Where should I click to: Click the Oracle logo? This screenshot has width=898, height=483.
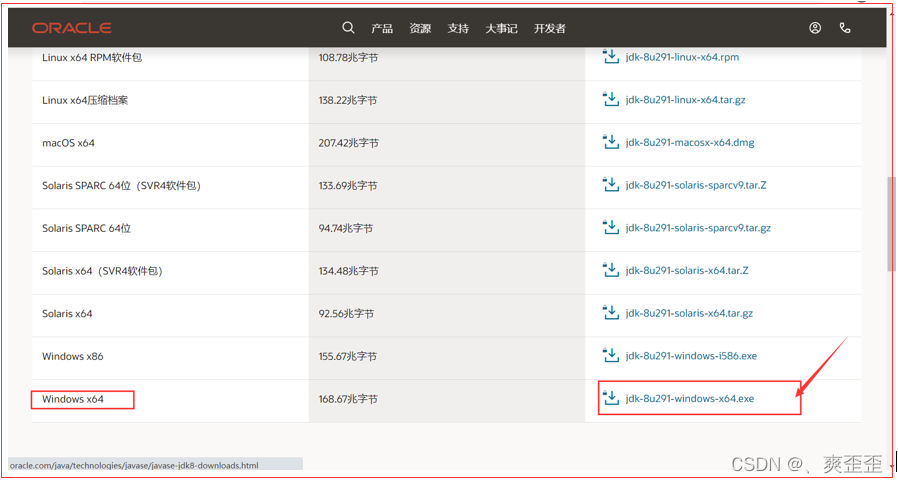click(x=72, y=28)
